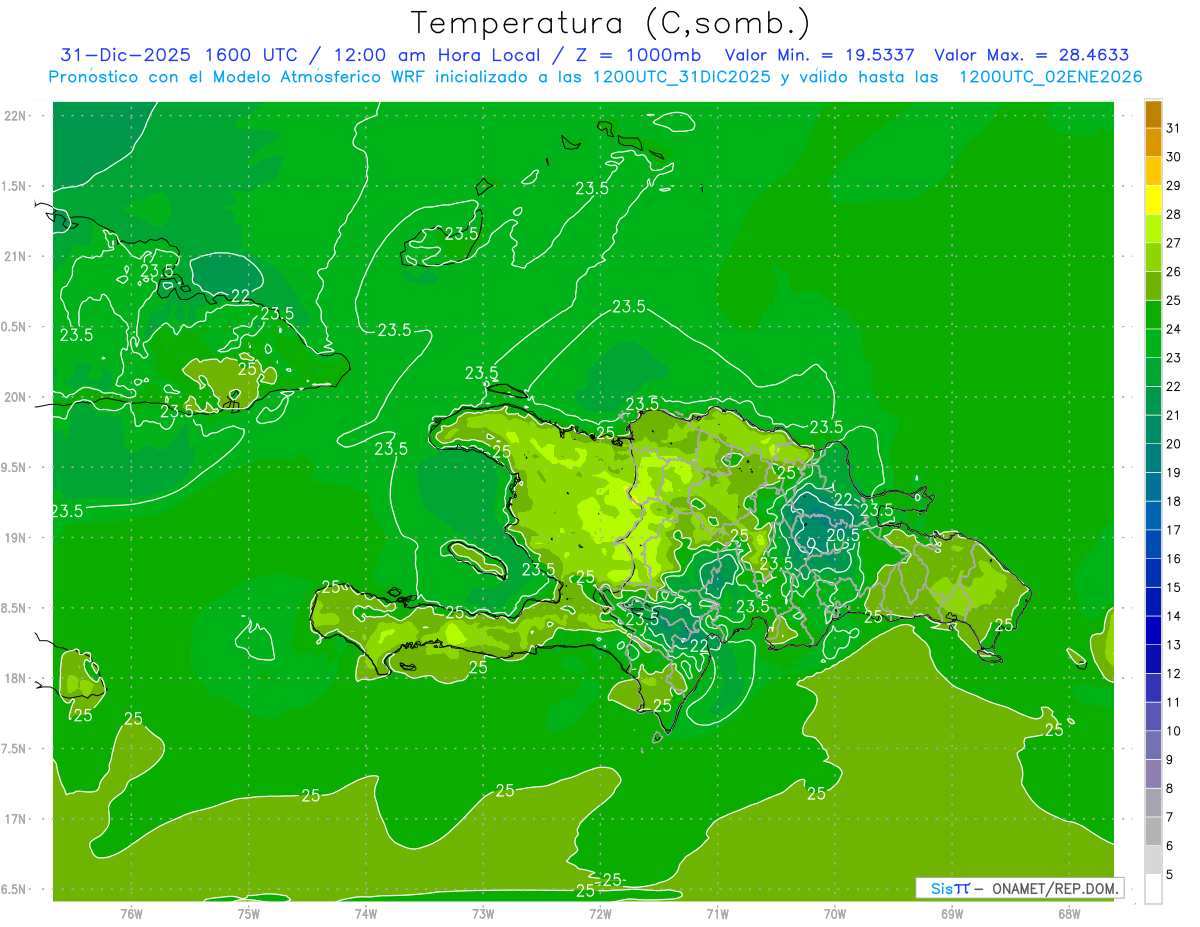Click the "31" value on color legend
This screenshot has width=1200, height=927.
point(1173,128)
